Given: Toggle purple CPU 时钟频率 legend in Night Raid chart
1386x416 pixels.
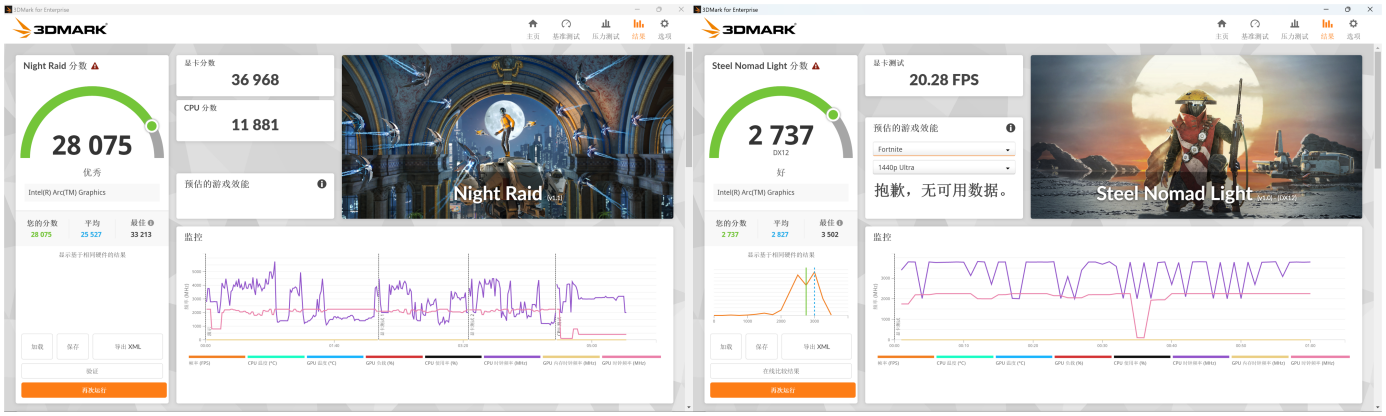Looking at the screenshot, I should click(x=512, y=359).
